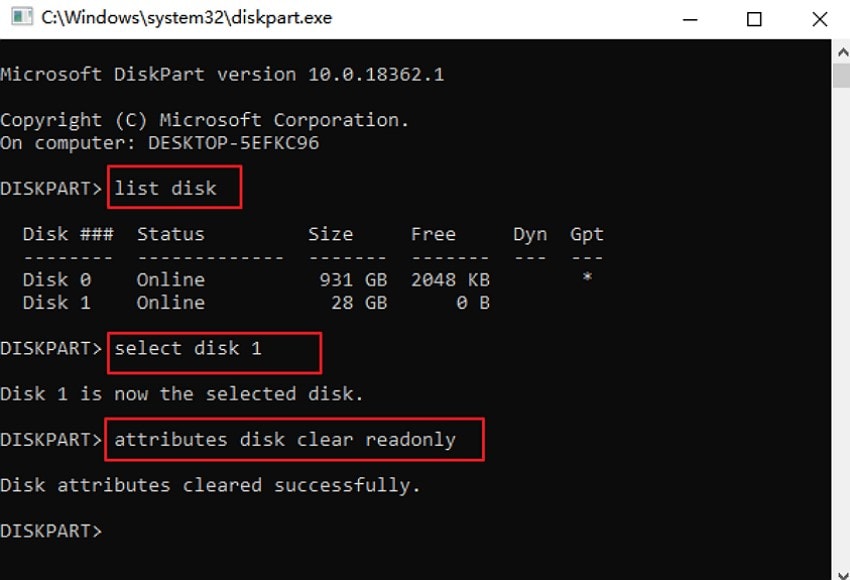Click the 'select disk 1' command
The height and width of the screenshot is (580, 850).
(188, 349)
